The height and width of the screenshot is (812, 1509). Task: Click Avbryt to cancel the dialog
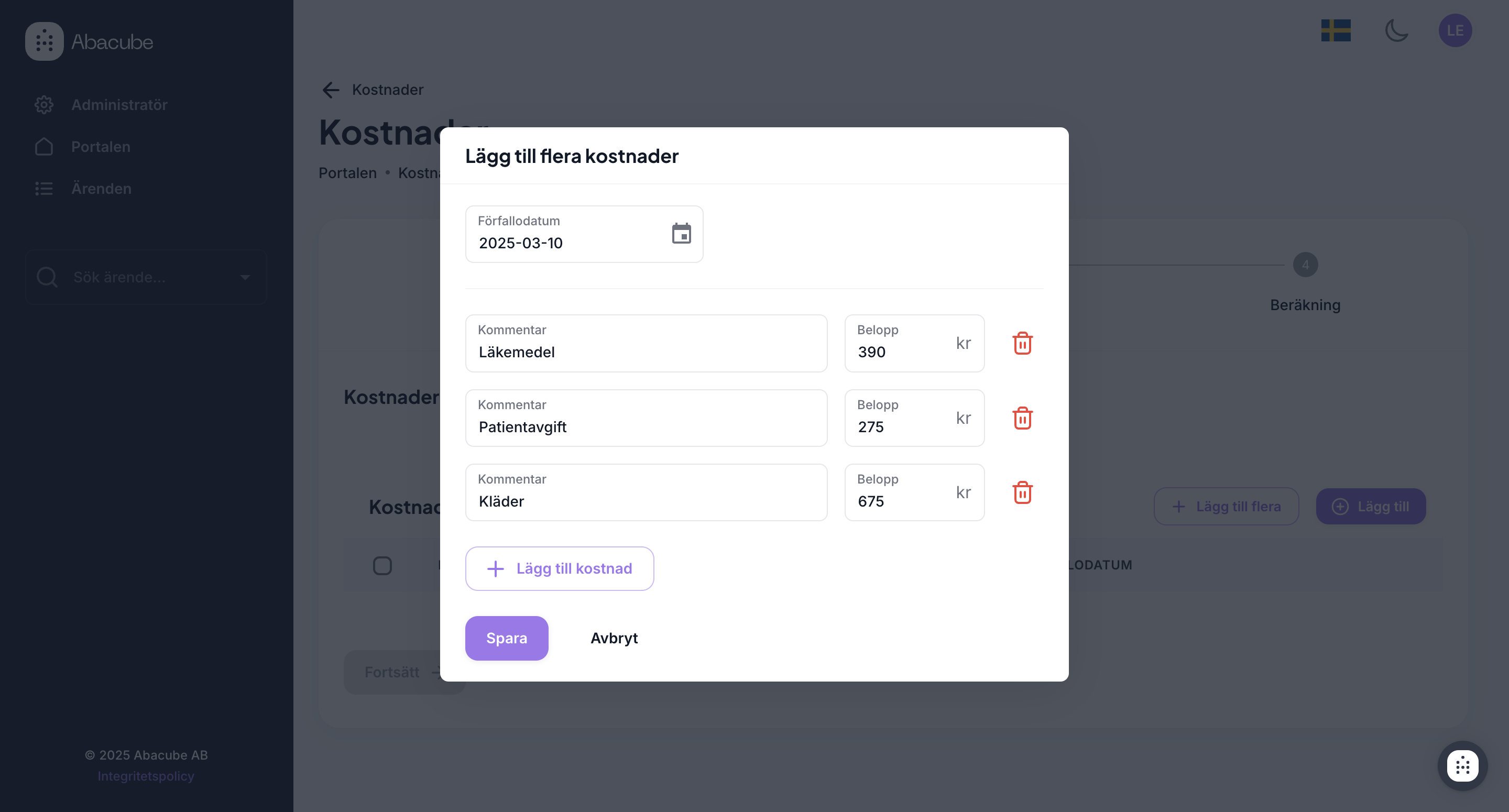[x=614, y=638]
